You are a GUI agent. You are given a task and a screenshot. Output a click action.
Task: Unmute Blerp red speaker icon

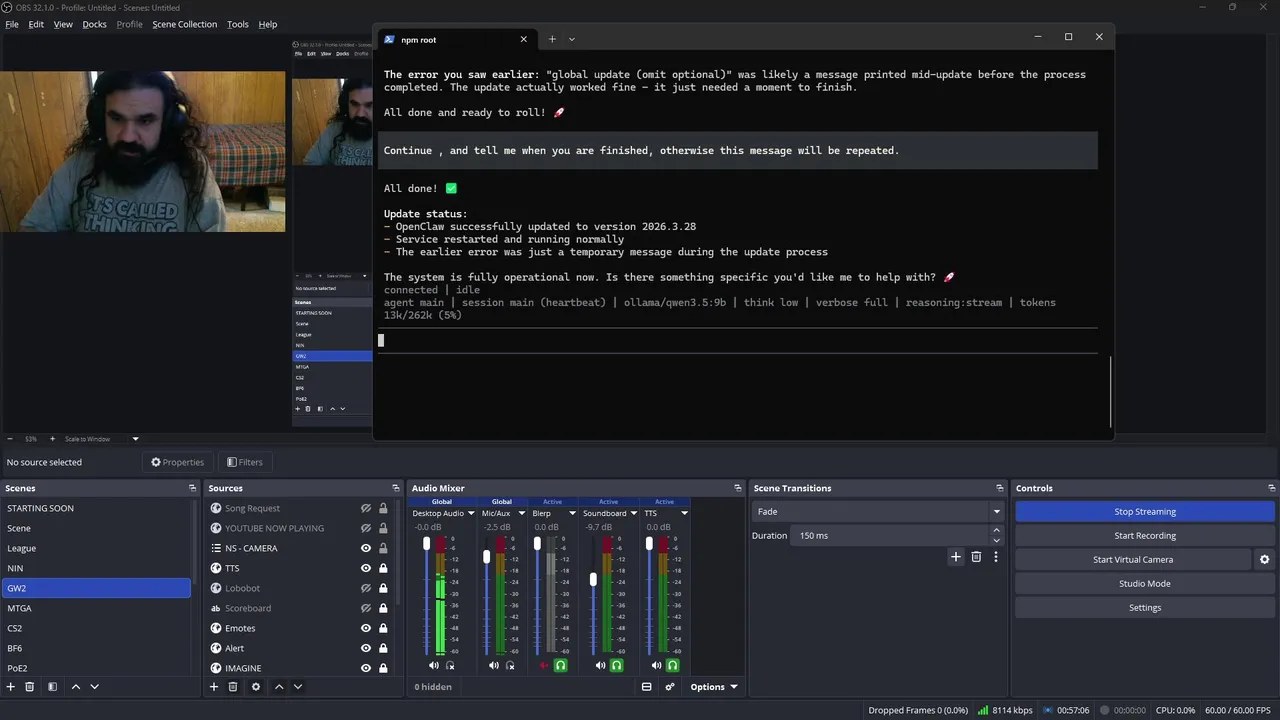pyautogui.click(x=545, y=665)
